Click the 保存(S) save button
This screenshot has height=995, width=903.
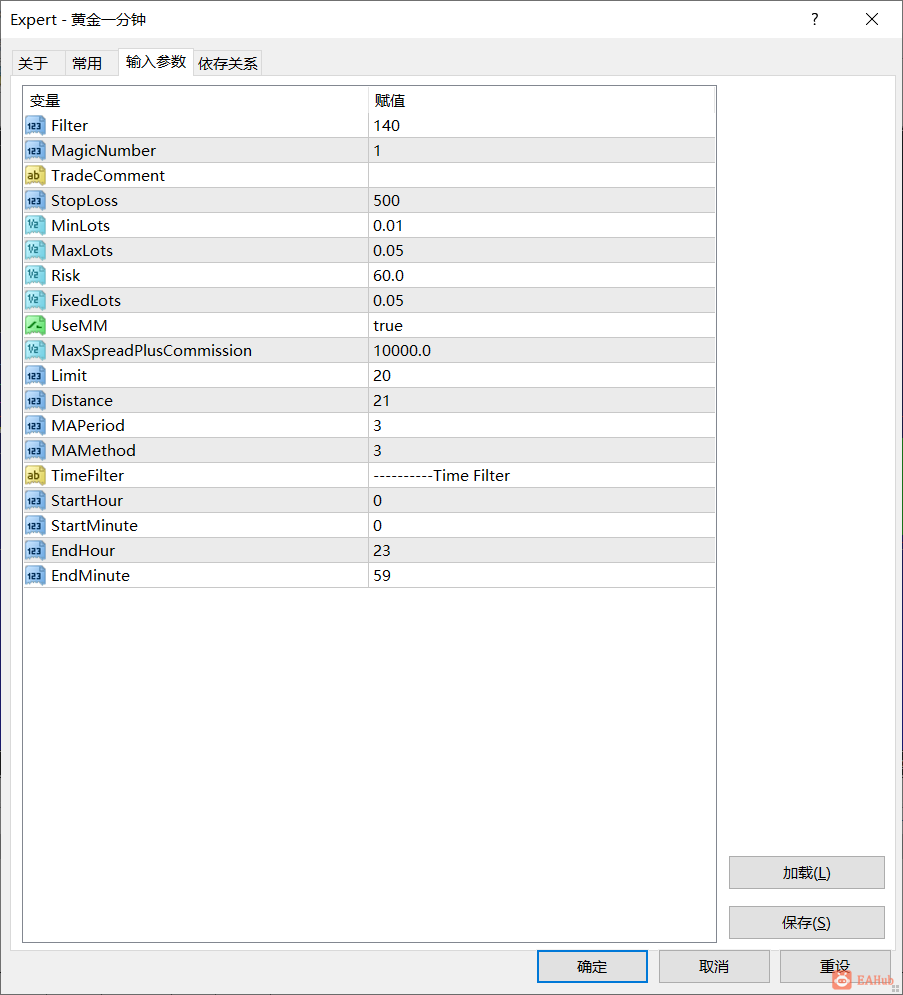(x=807, y=923)
